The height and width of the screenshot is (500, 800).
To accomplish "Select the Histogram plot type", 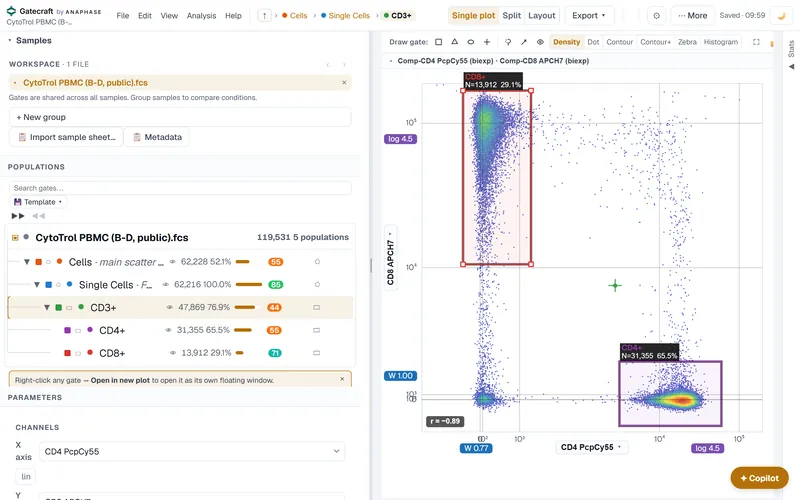I will pyautogui.click(x=720, y=42).
